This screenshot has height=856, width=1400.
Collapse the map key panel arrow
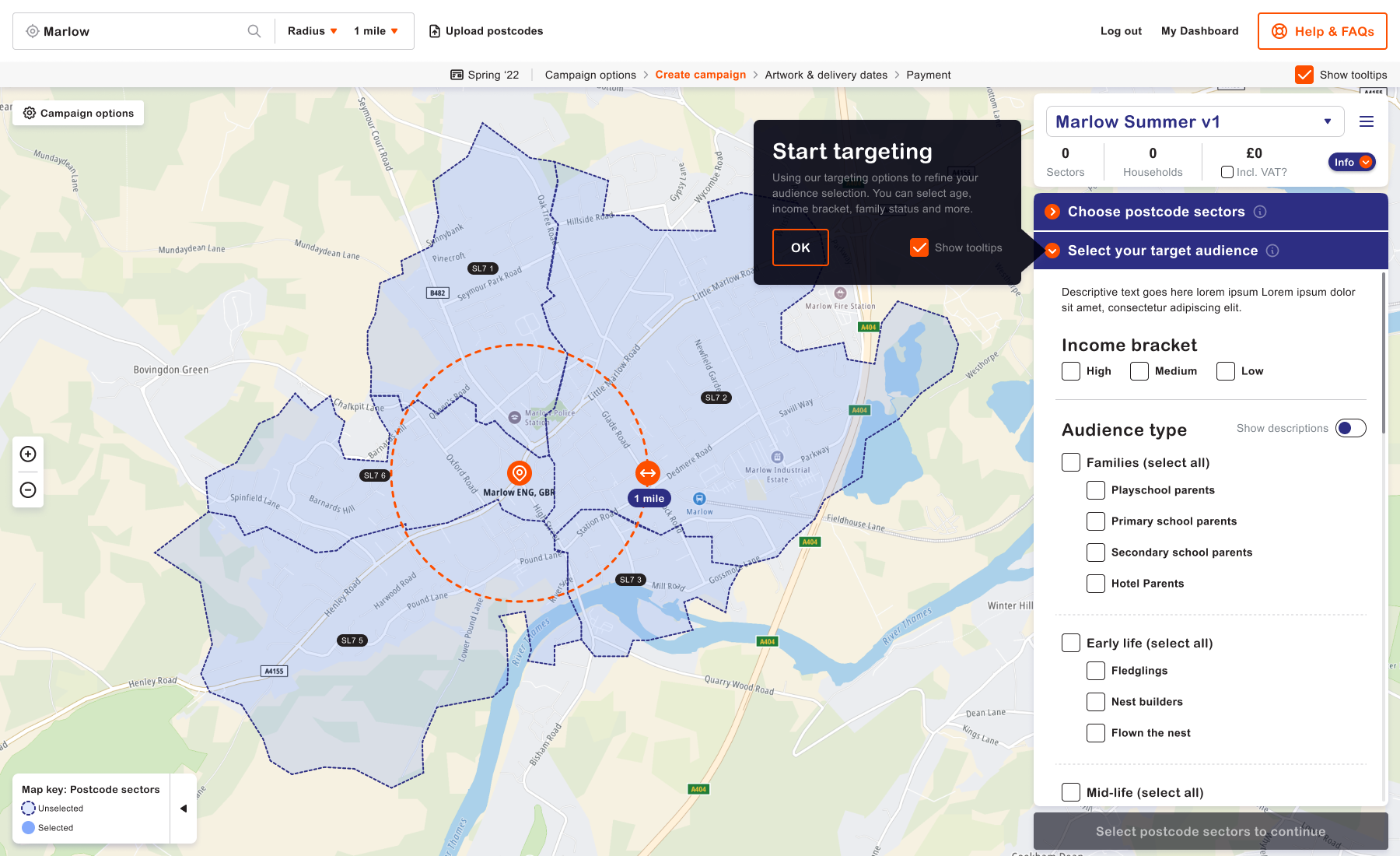[x=184, y=809]
